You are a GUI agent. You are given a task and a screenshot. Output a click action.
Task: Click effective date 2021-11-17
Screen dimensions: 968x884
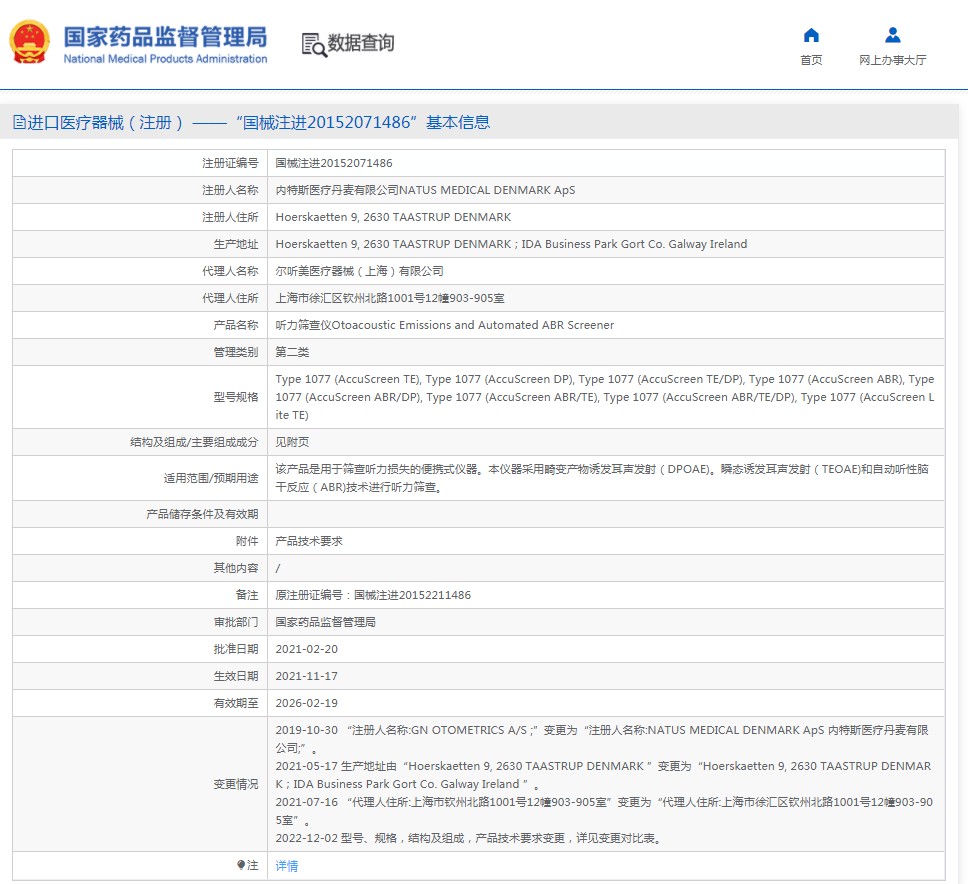coord(306,676)
